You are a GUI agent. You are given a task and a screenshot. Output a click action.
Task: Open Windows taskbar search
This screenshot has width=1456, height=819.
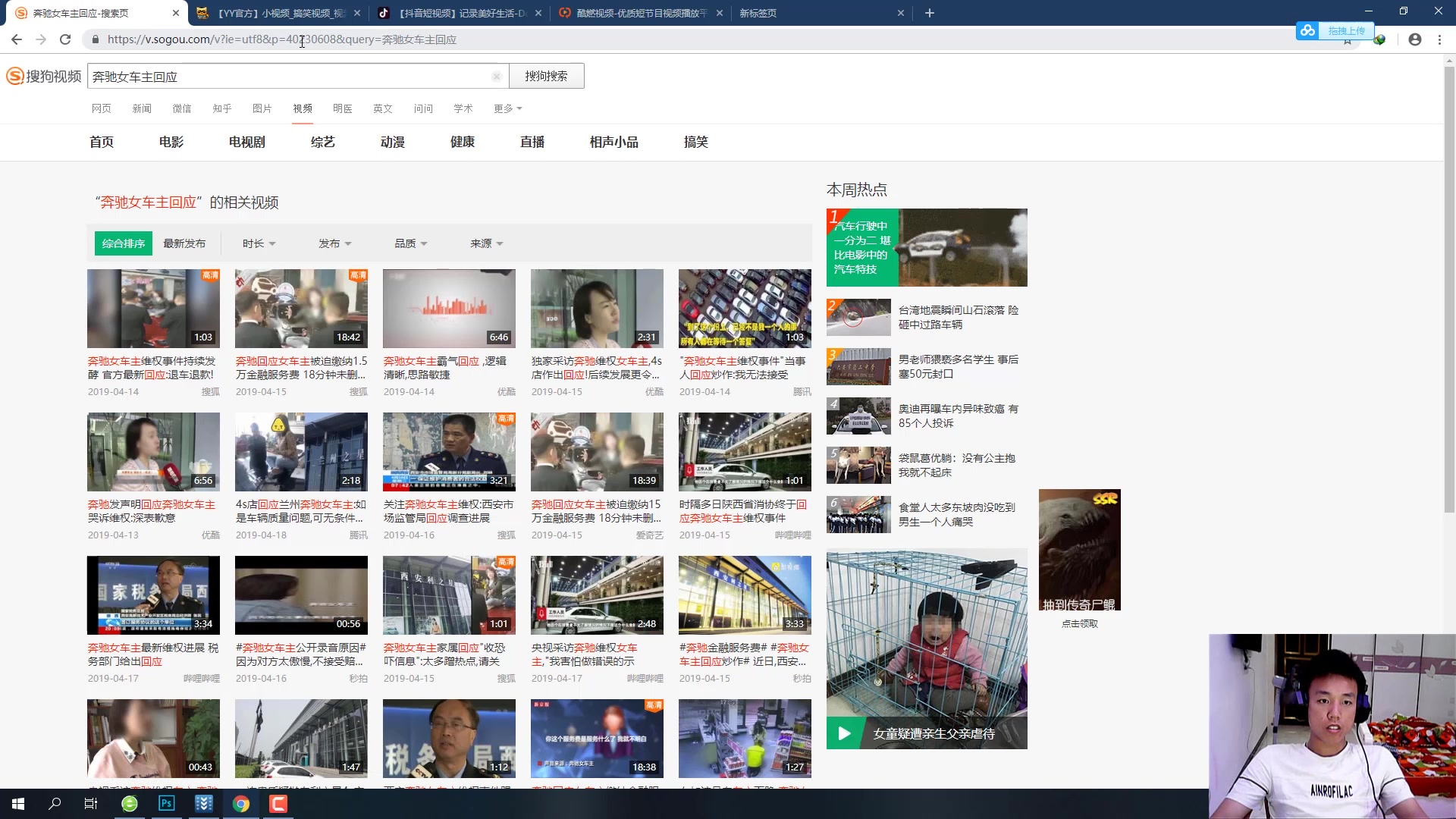[55, 804]
